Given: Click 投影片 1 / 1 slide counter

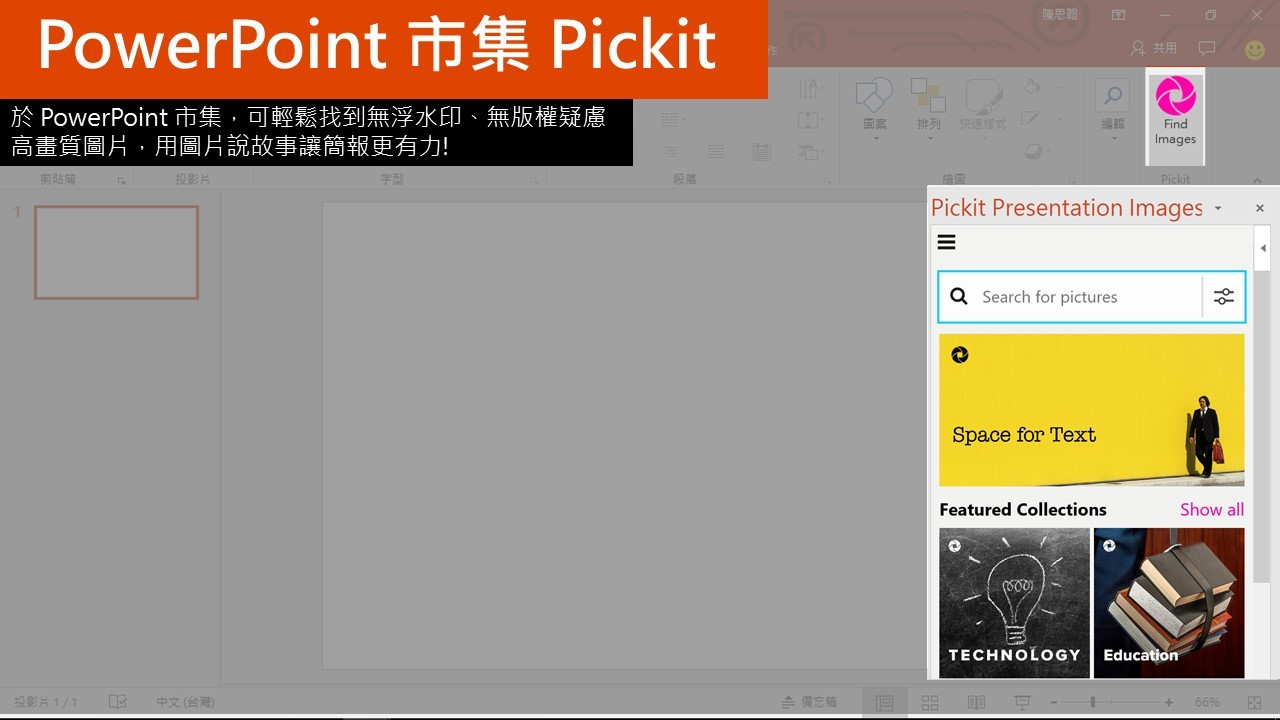Looking at the screenshot, I should click(x=46, y=702).
